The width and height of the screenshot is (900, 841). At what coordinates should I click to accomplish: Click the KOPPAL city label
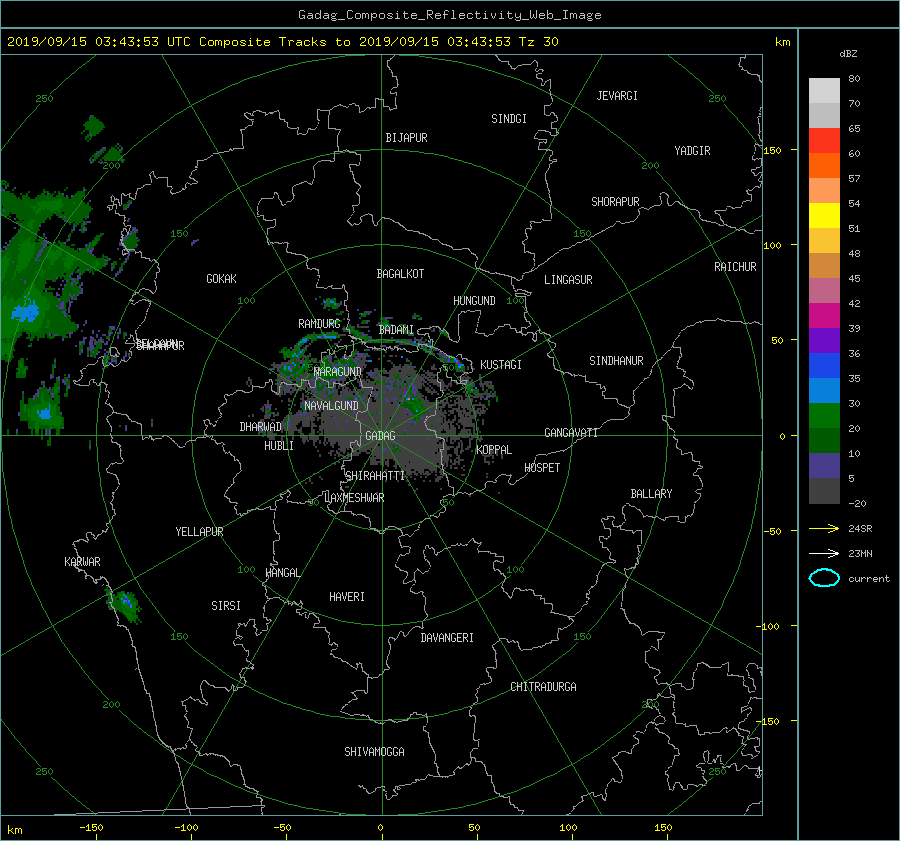(494, 449)
